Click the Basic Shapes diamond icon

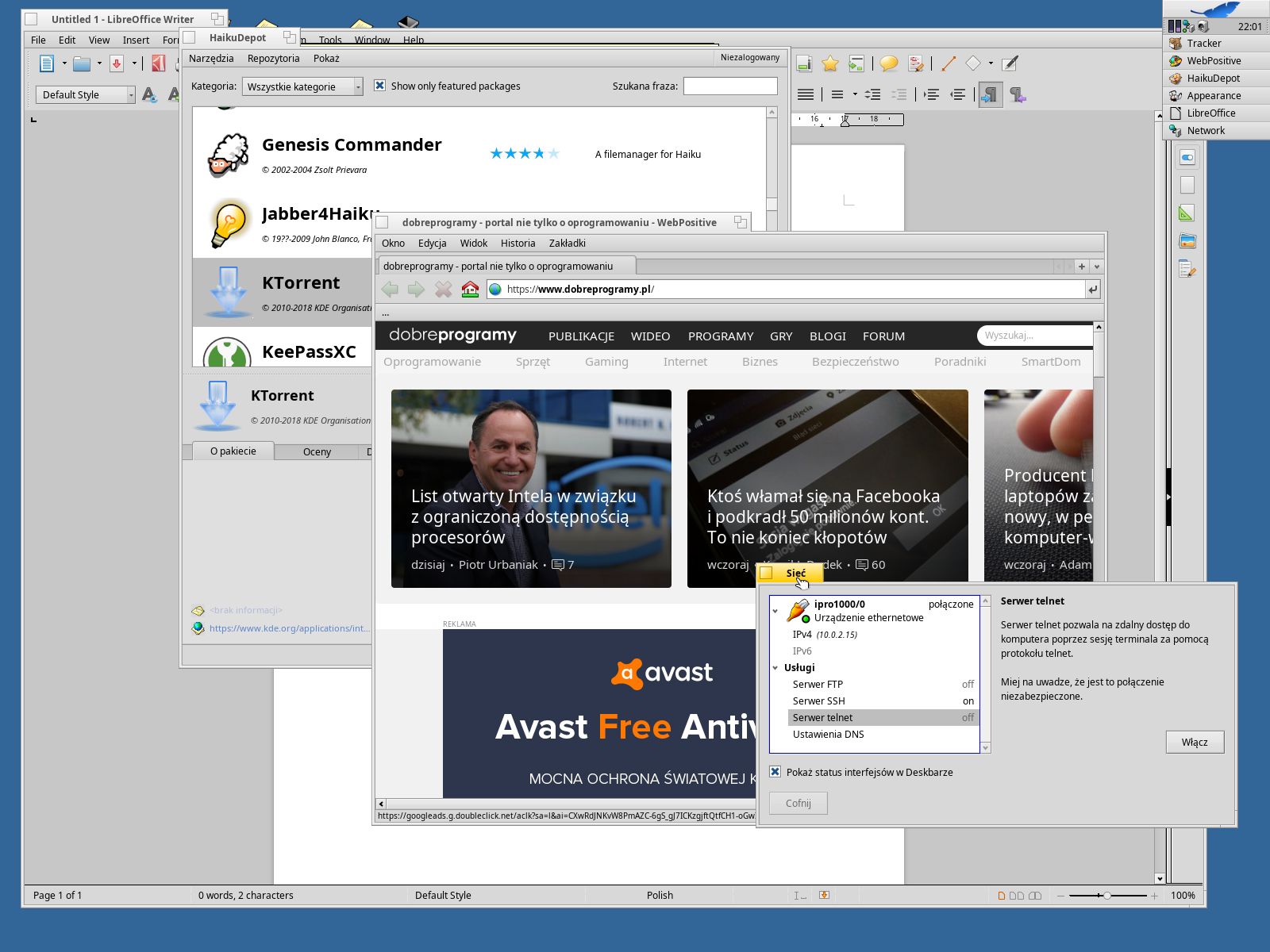pyautogui.click(x=973, y=63)
